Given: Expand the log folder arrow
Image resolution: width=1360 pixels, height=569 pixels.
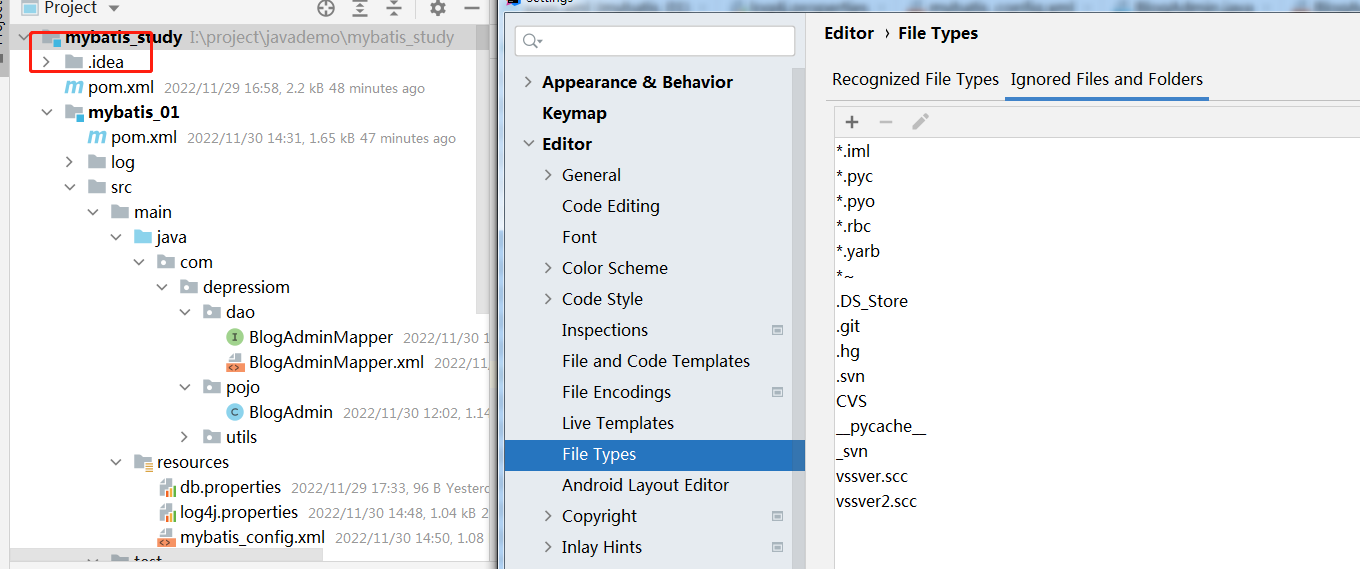Looking at the screenshot, I should (69, 162).
